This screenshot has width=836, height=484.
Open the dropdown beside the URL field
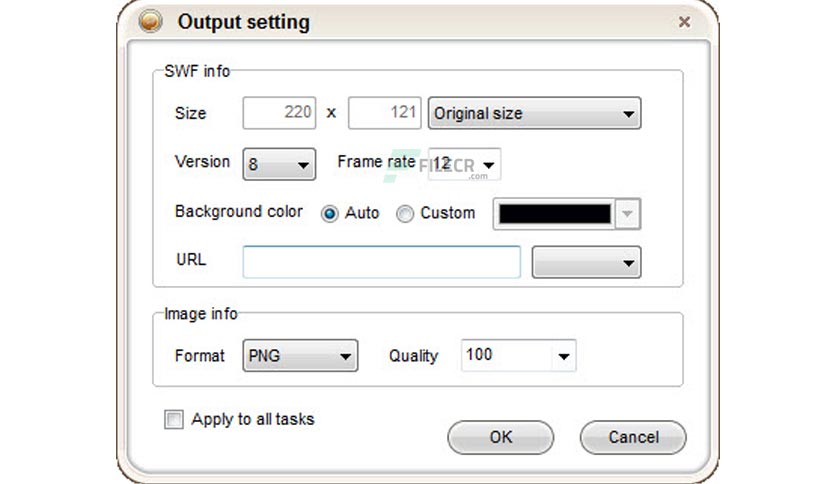pyautogui.click(x=586, y=262)
